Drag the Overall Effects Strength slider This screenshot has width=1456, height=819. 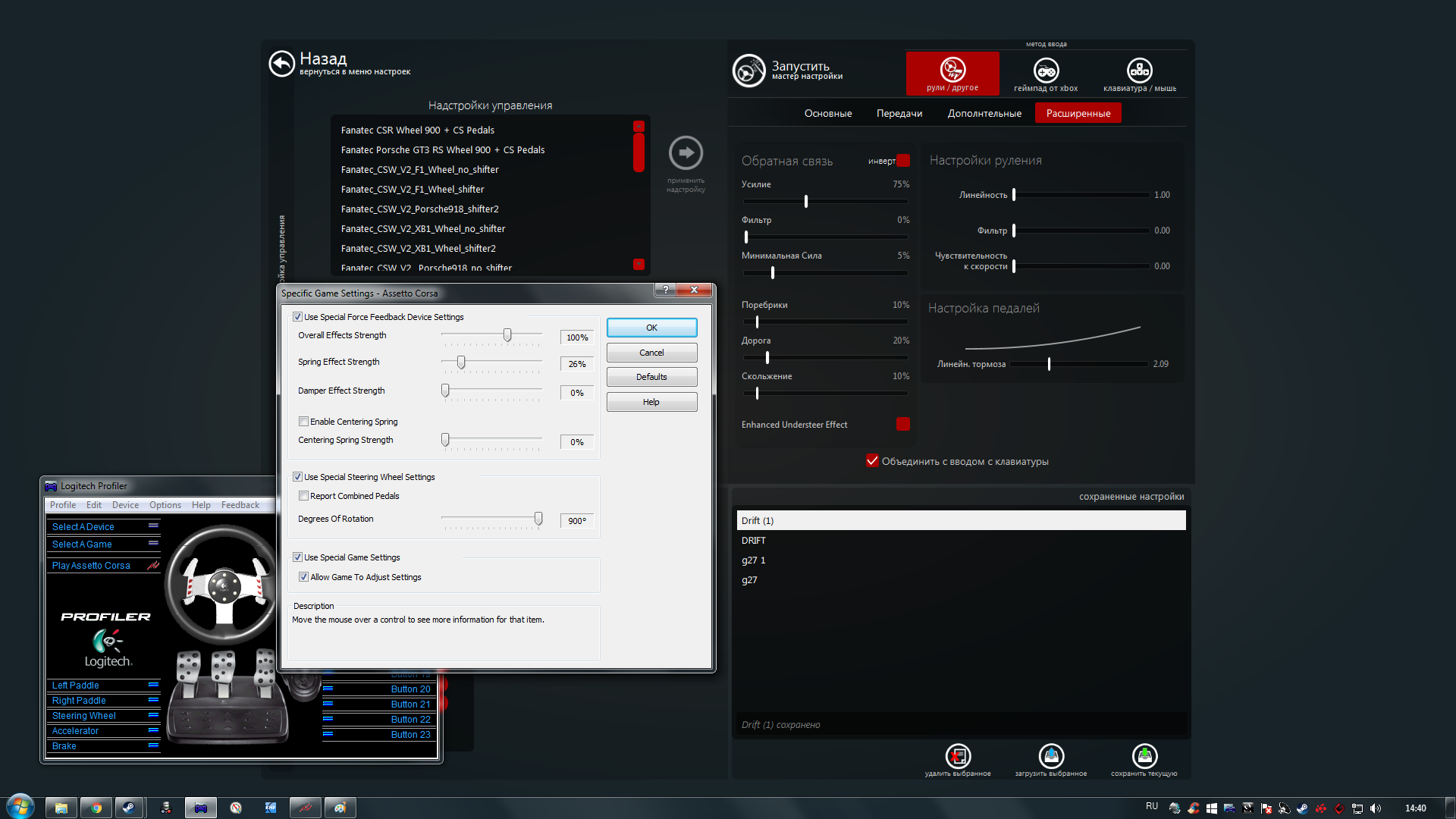tap(508, 335)
